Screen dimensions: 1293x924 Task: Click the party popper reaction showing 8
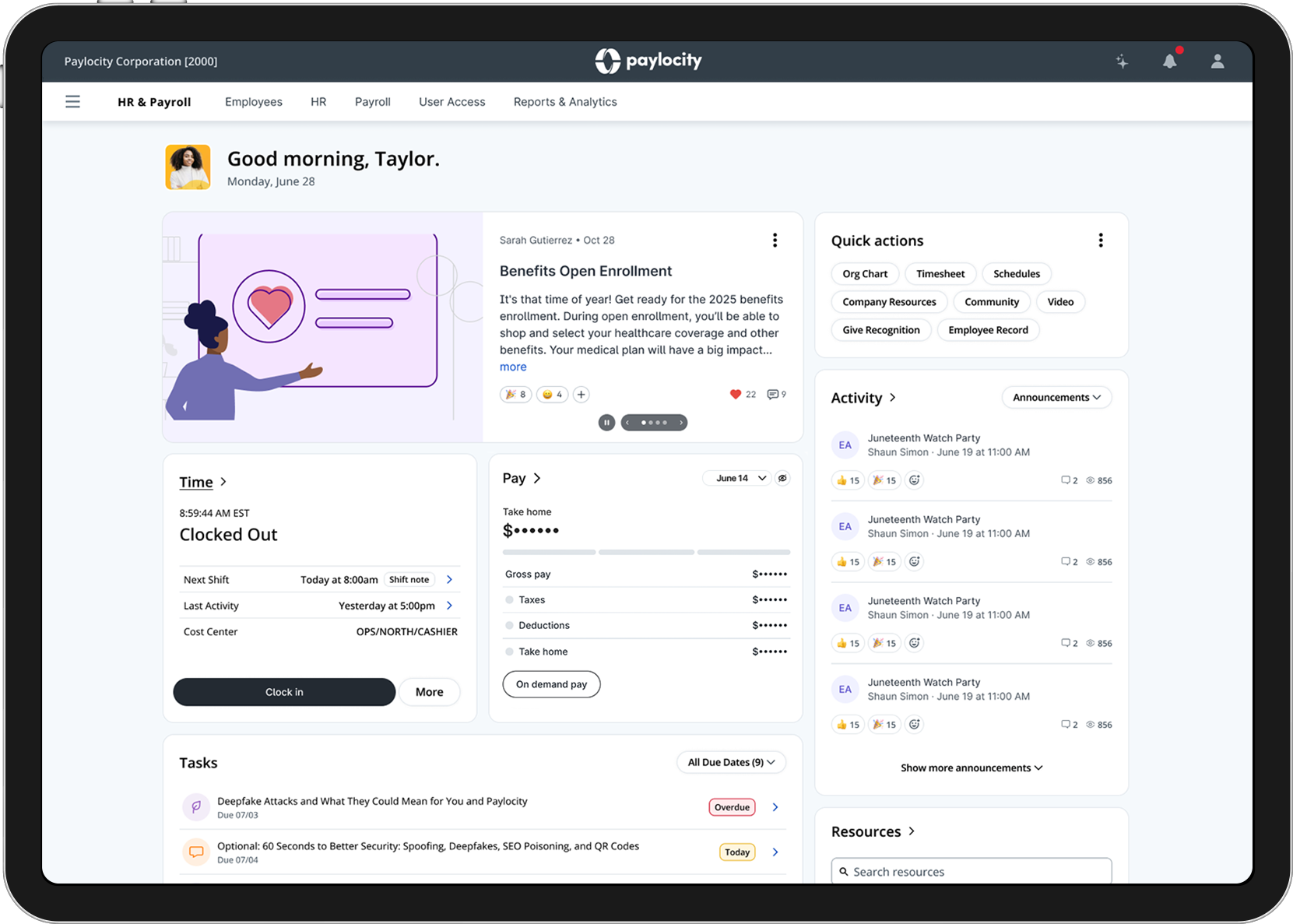[x=515, y=395]
